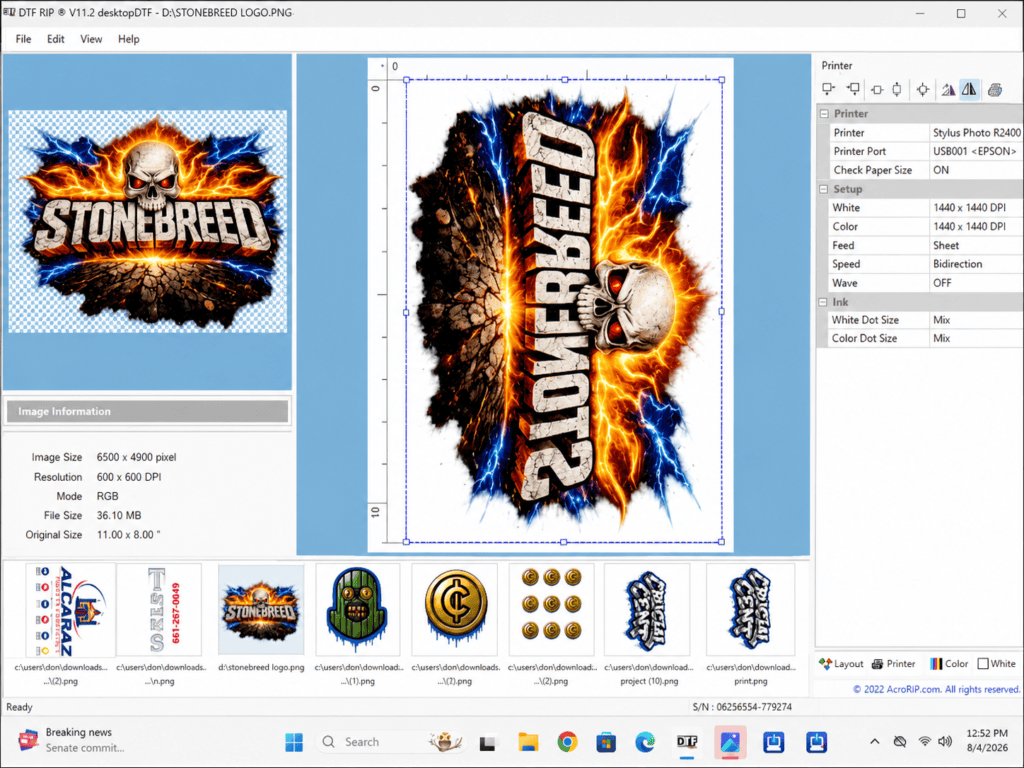Open the AcroRIP.com copyright link
This screenshot has width=1024, height=768.
(x=936, y=690)
